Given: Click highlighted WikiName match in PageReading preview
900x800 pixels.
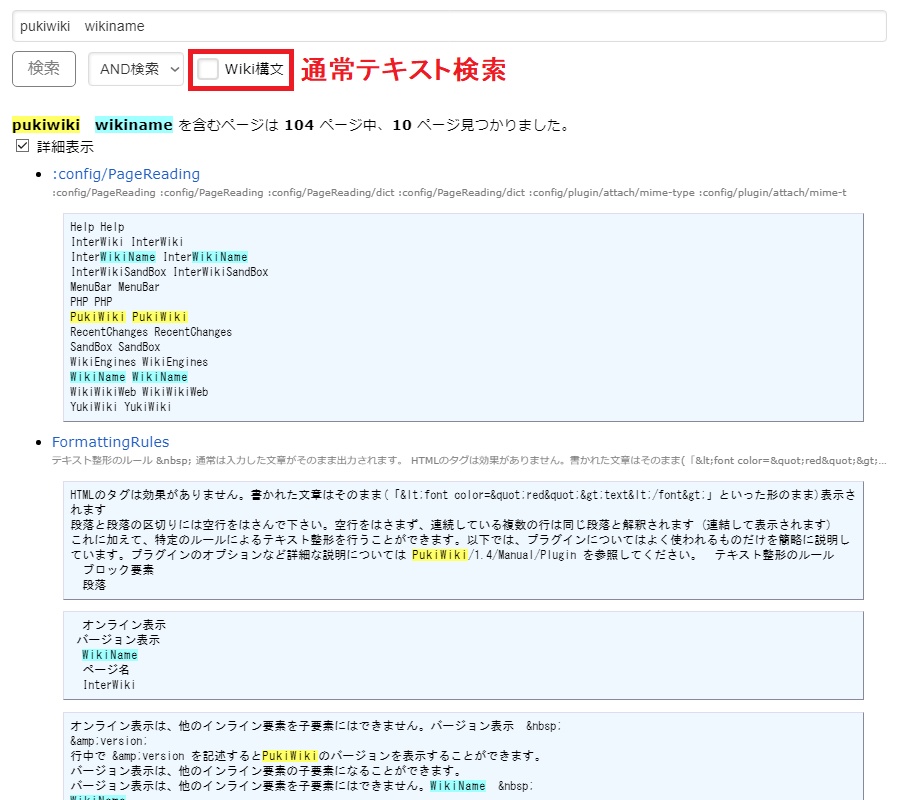Looking at the screenshot, I should (95, 377).
